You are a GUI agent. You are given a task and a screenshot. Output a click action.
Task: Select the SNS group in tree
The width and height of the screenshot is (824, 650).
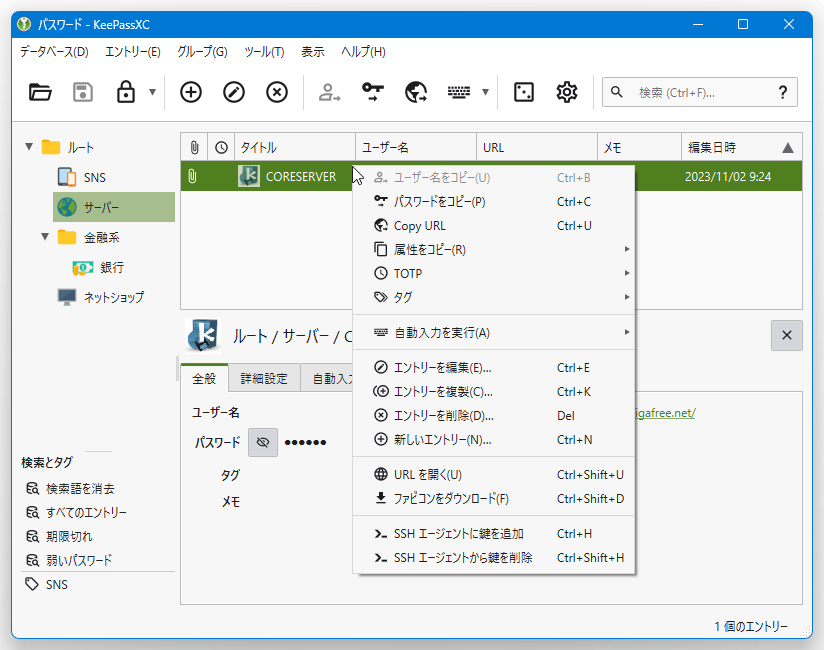click(95, 178)
